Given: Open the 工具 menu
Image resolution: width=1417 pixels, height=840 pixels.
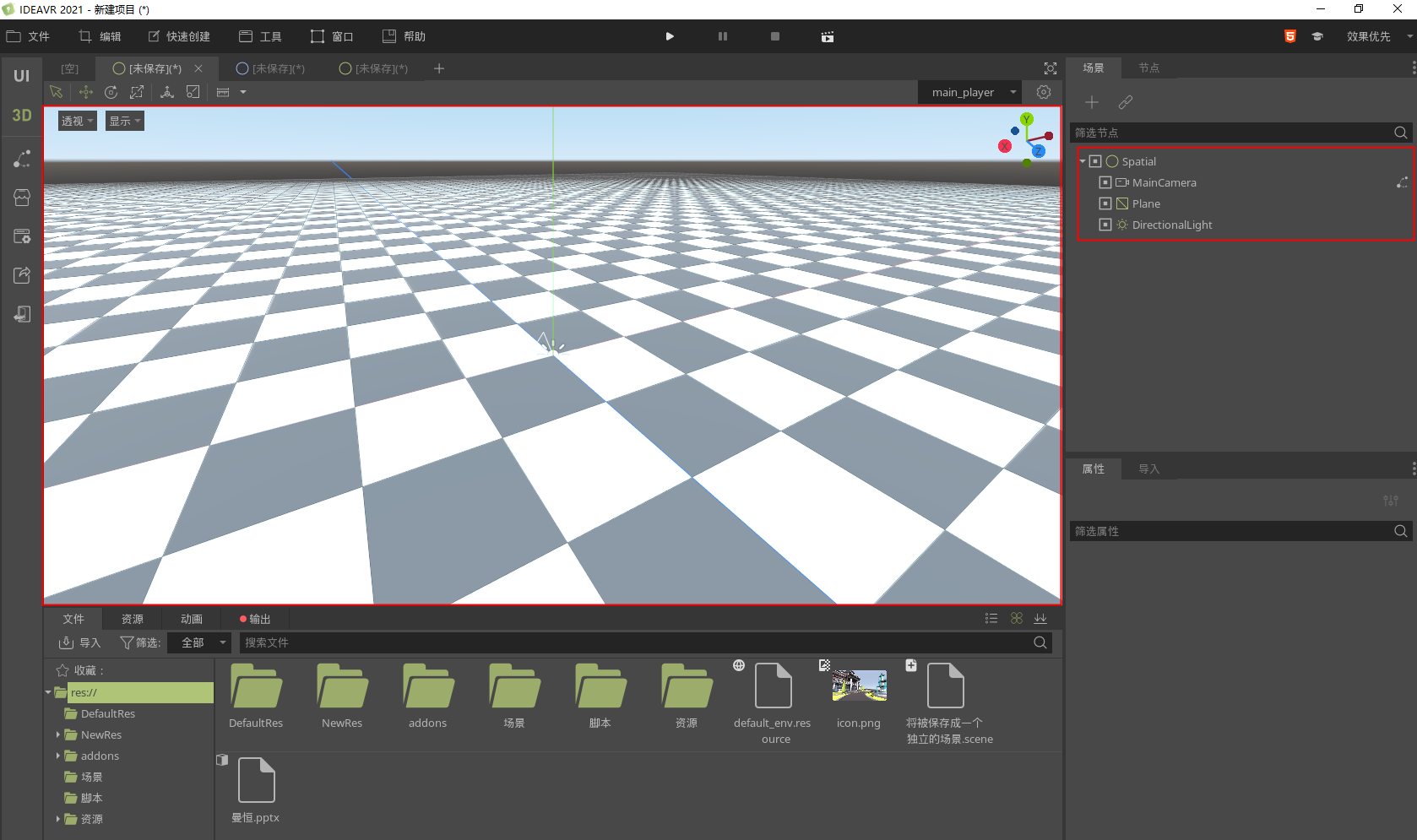Looking at the screenshot, I should coord(260,36).
